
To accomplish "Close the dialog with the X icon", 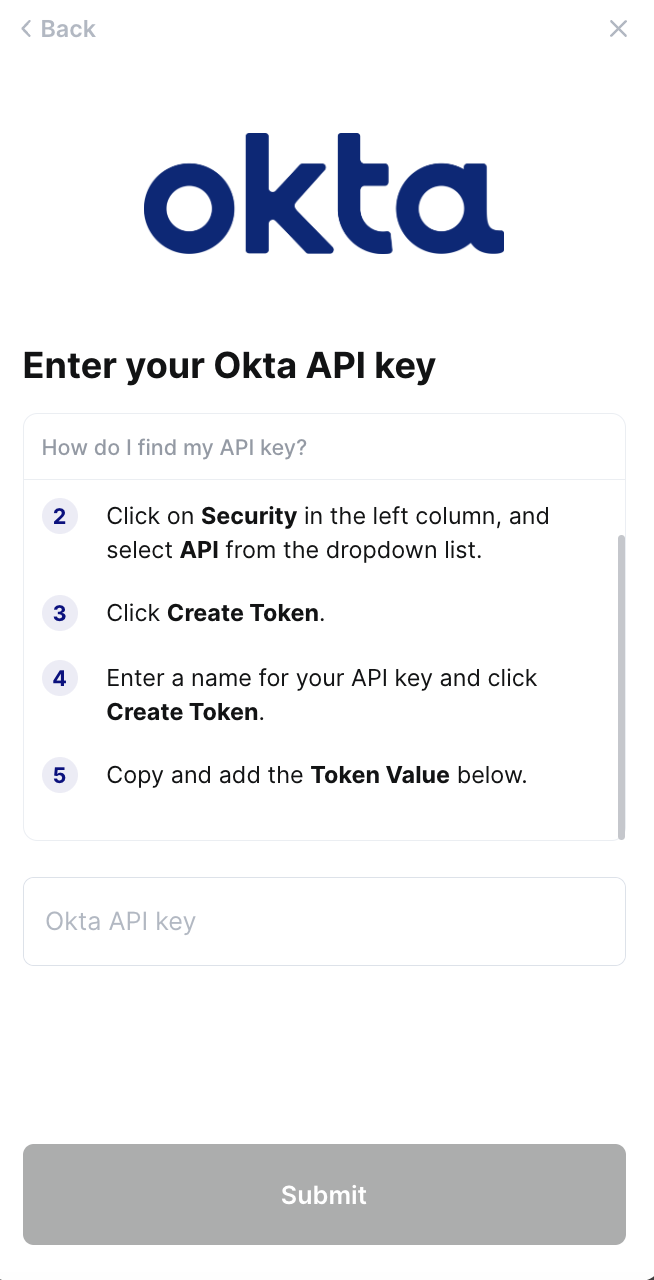I will click(x=618, y=29).
